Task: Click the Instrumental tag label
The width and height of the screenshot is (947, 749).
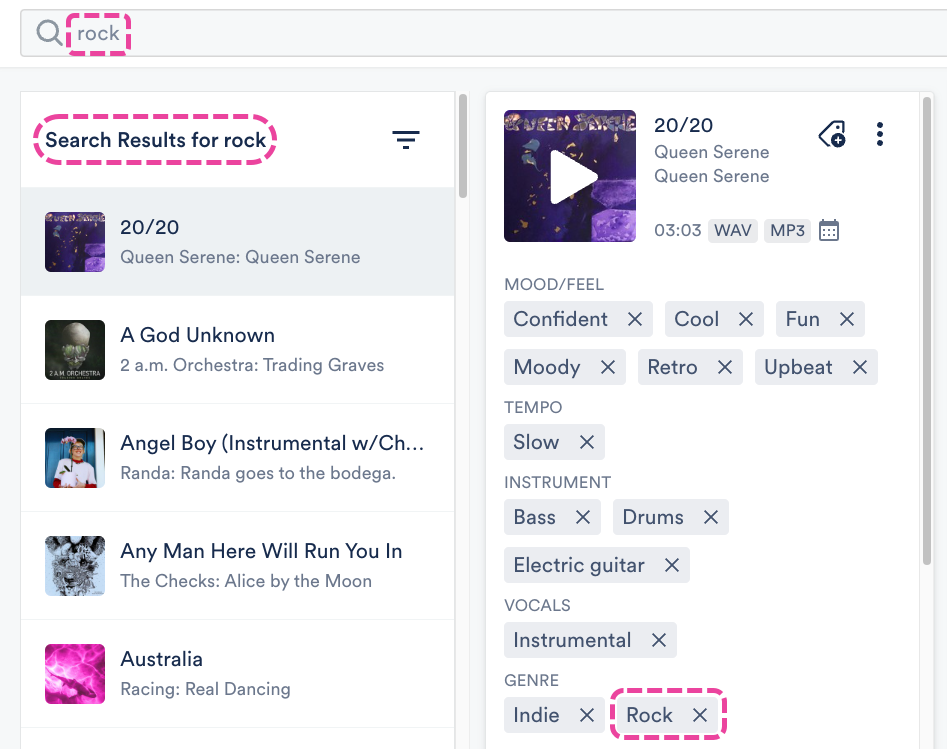Action: click(x=572, y=640)
